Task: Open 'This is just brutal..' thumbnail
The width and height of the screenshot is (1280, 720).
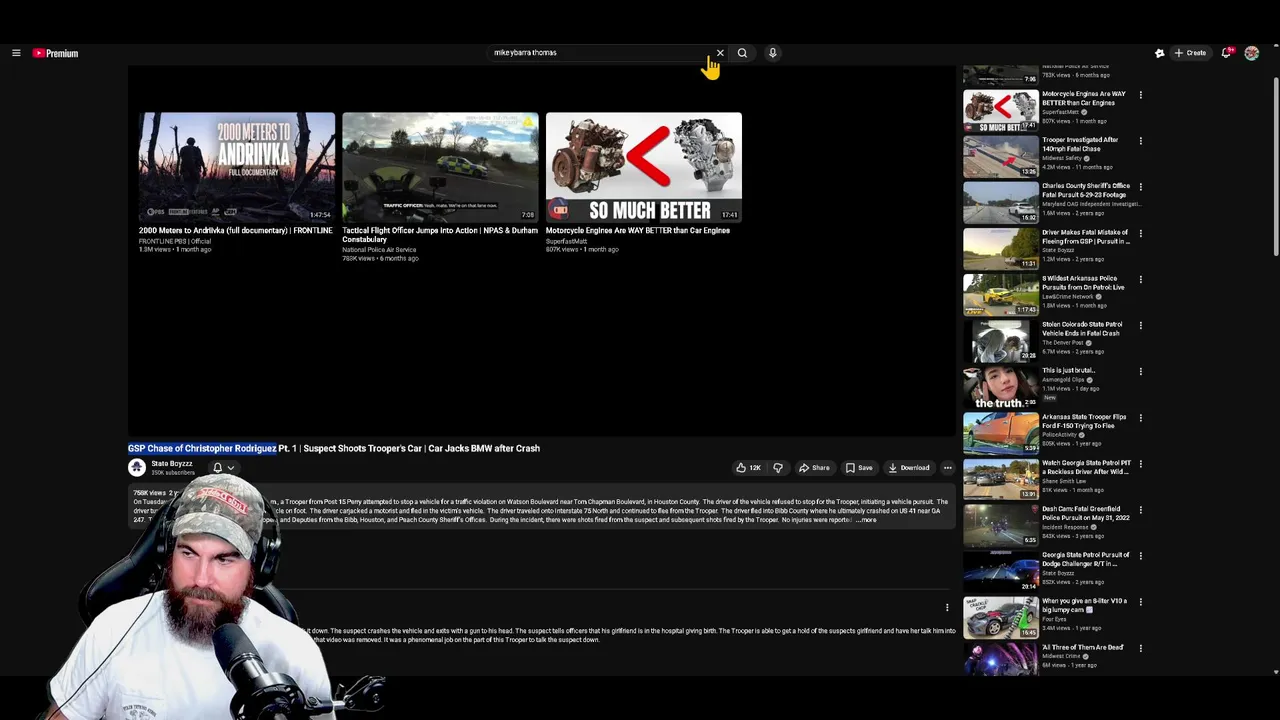Action: click(1001, 387)
